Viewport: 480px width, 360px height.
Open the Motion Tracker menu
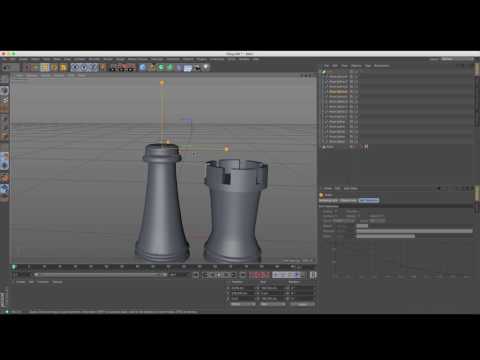pyautogui.click(x=138, y=59)
